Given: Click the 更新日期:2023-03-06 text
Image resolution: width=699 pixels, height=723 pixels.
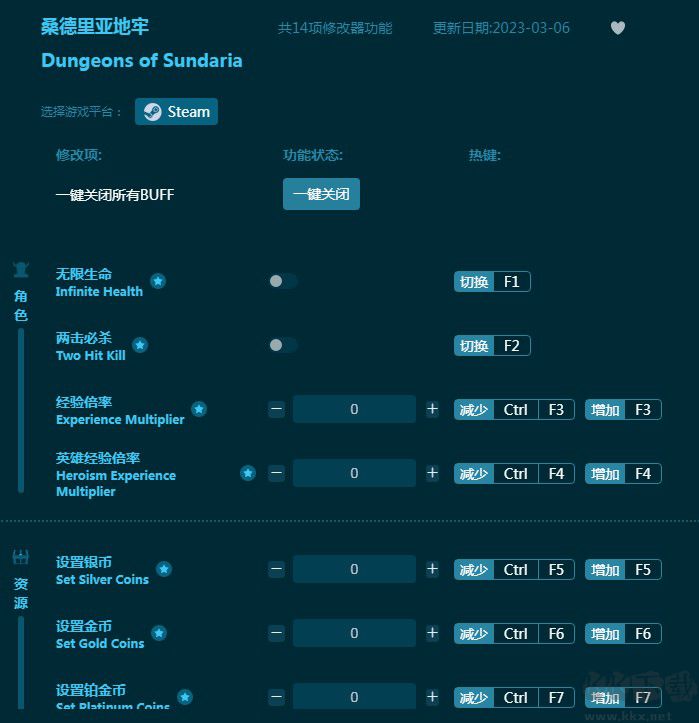Looking at the screenshot, I should pyautogui.click(x=501, y=28).
